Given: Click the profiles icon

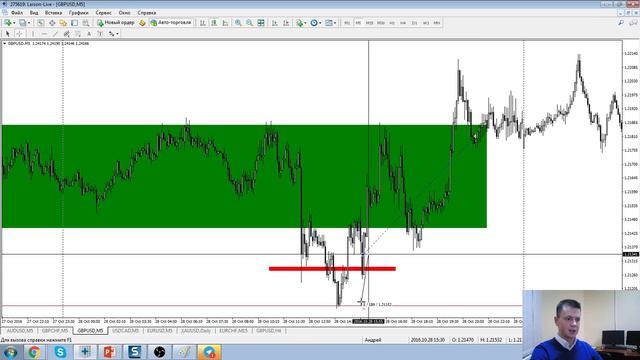Looking at the screenshot, I should pyautogui.click(x=23, y=23).
